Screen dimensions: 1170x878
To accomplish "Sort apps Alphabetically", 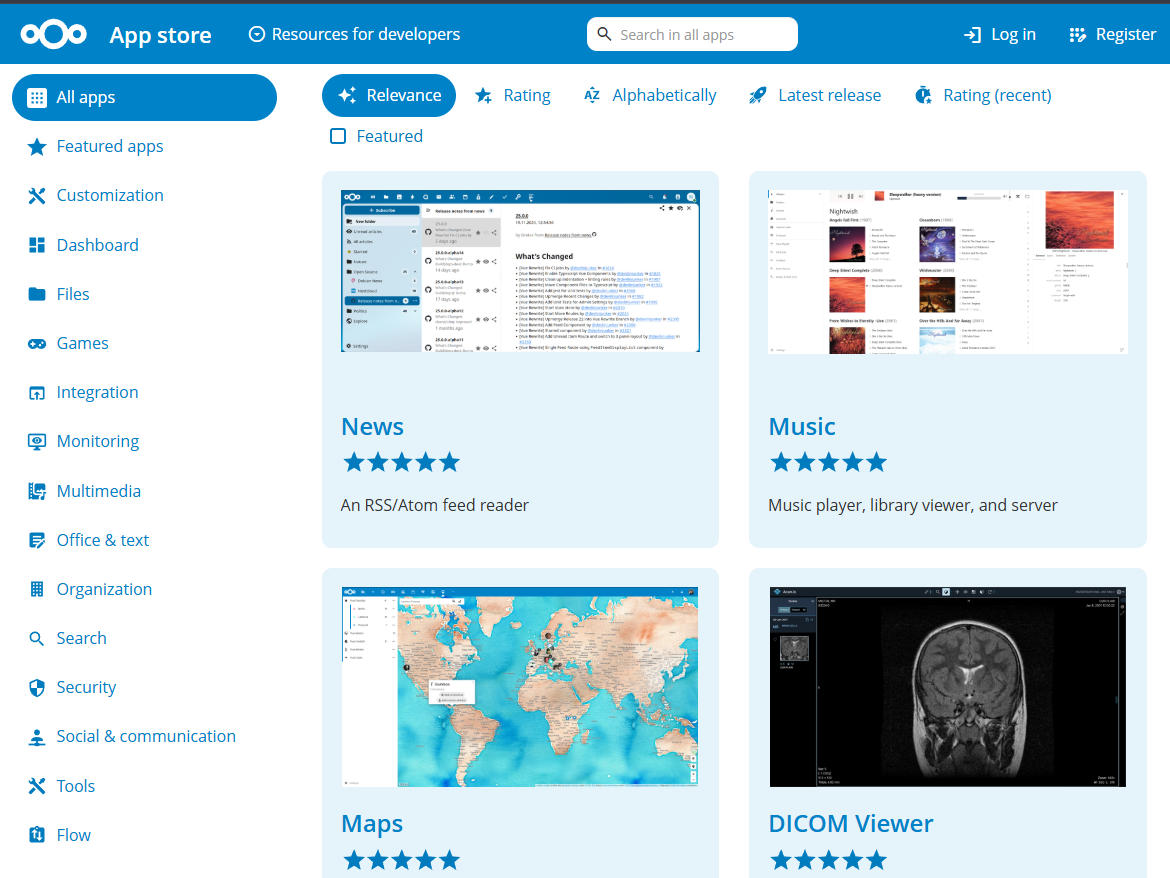I will tap(650, 95).
